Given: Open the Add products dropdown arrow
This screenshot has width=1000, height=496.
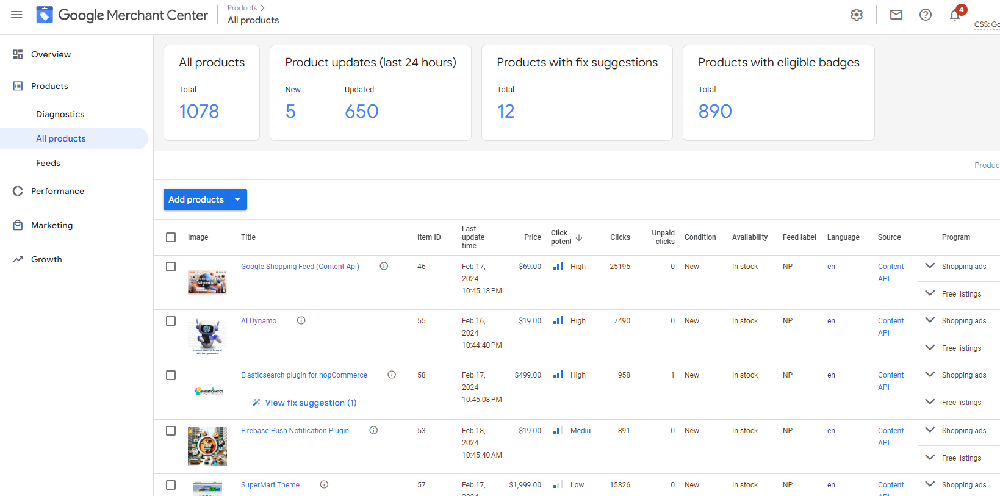Looking at the screenshot, I should pyautogui.click(x=238, y=200).
